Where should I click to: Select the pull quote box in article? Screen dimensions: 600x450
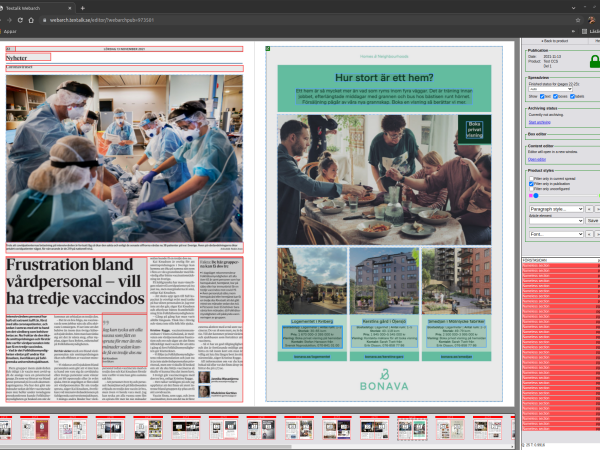[x=125, y=340]
